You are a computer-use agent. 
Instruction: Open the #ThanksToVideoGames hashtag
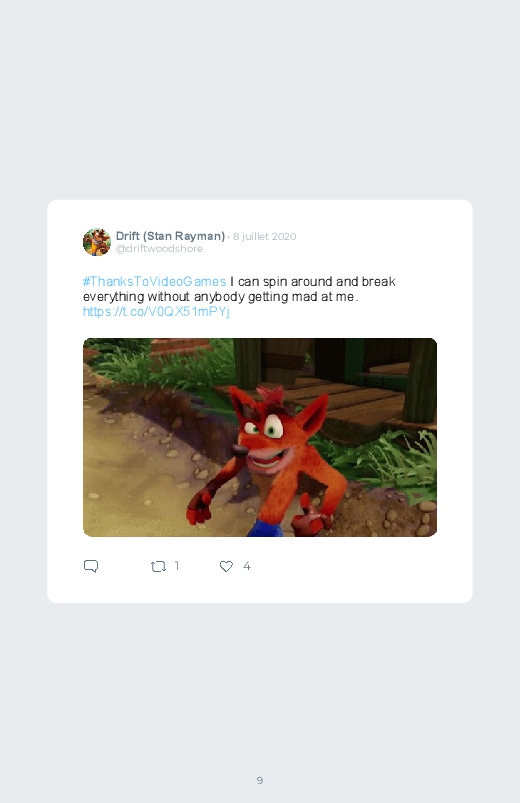tap(154, 282)
